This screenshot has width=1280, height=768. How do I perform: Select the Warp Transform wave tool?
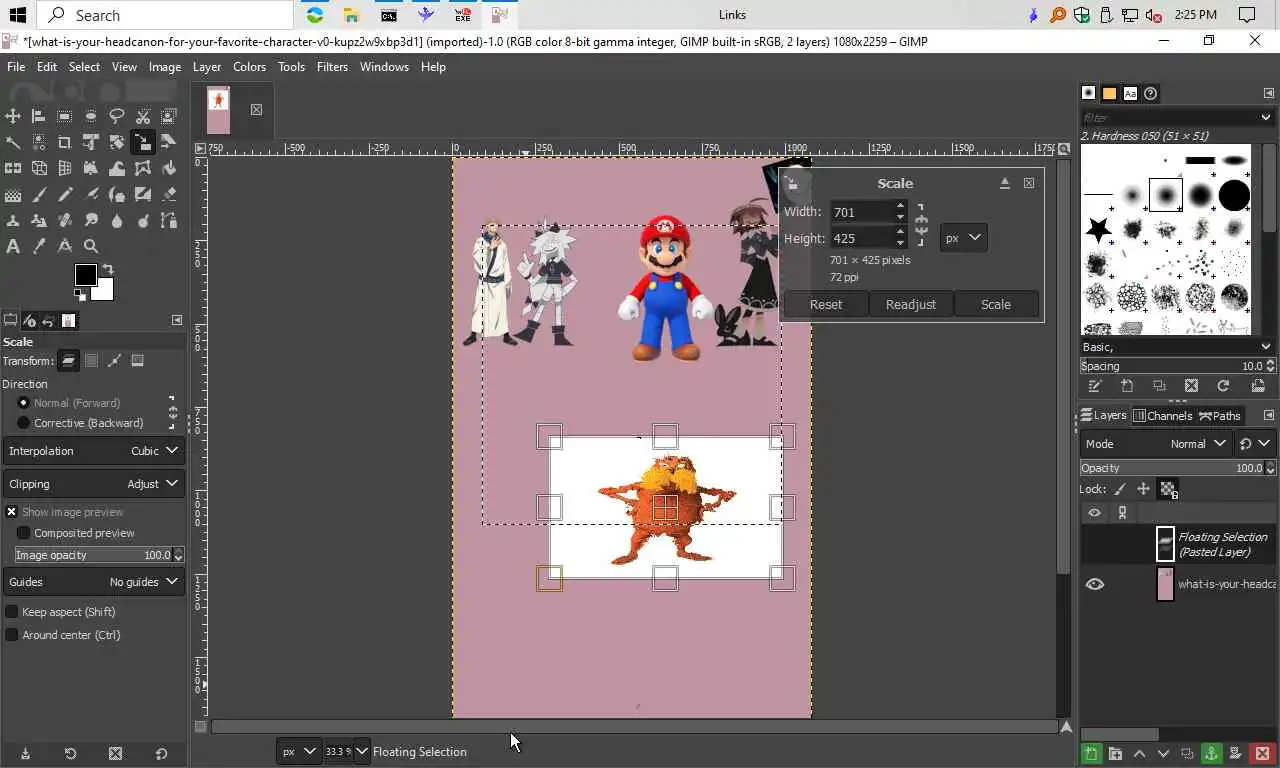click(117, 168)
